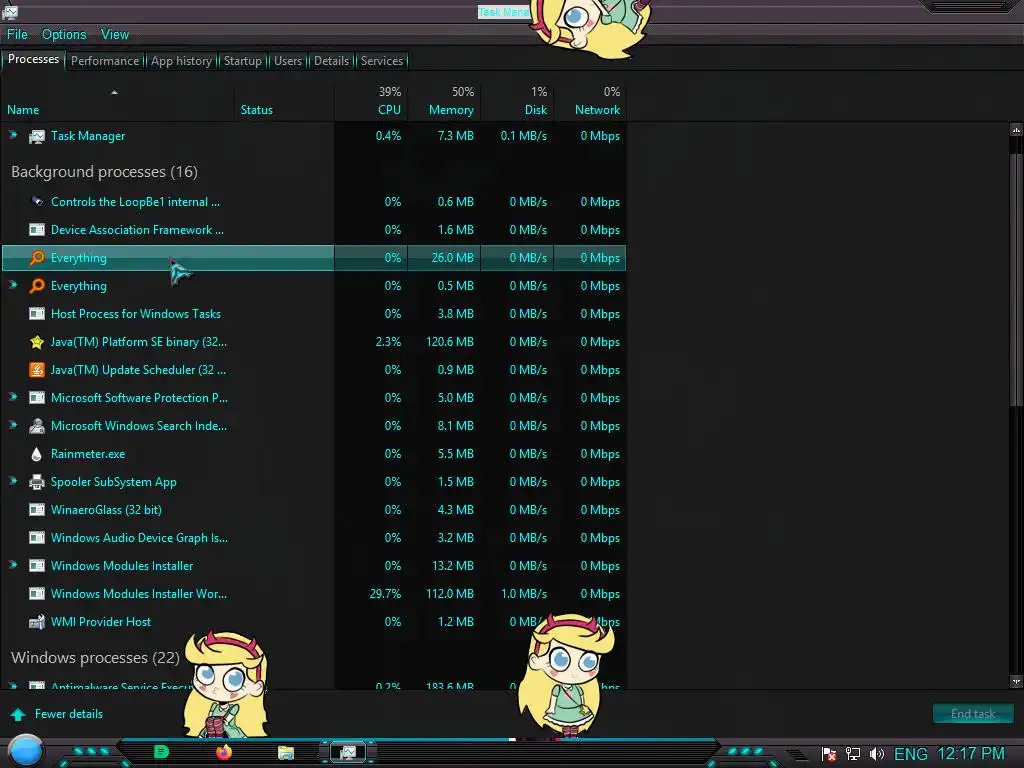Click the network tray icon

[852, 754]
